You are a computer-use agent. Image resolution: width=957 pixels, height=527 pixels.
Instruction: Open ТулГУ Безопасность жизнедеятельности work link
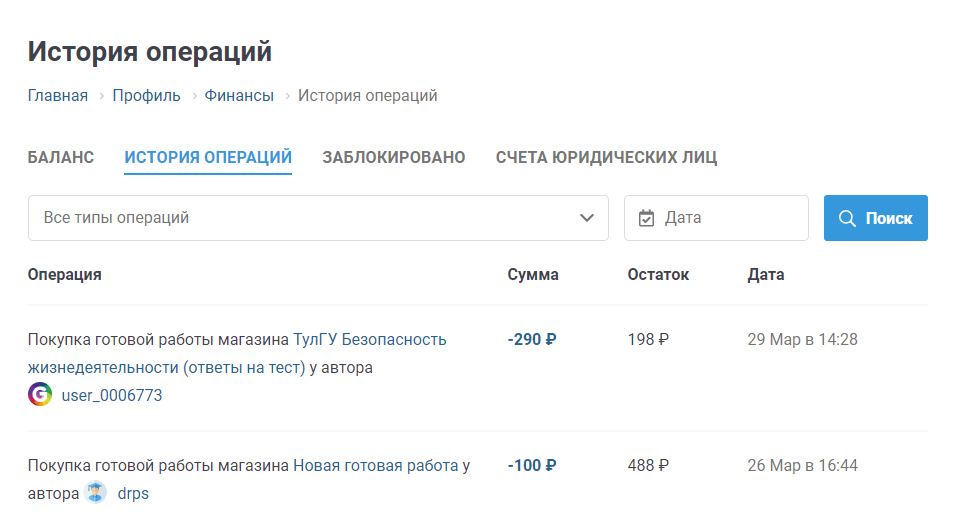click(370, 340)
